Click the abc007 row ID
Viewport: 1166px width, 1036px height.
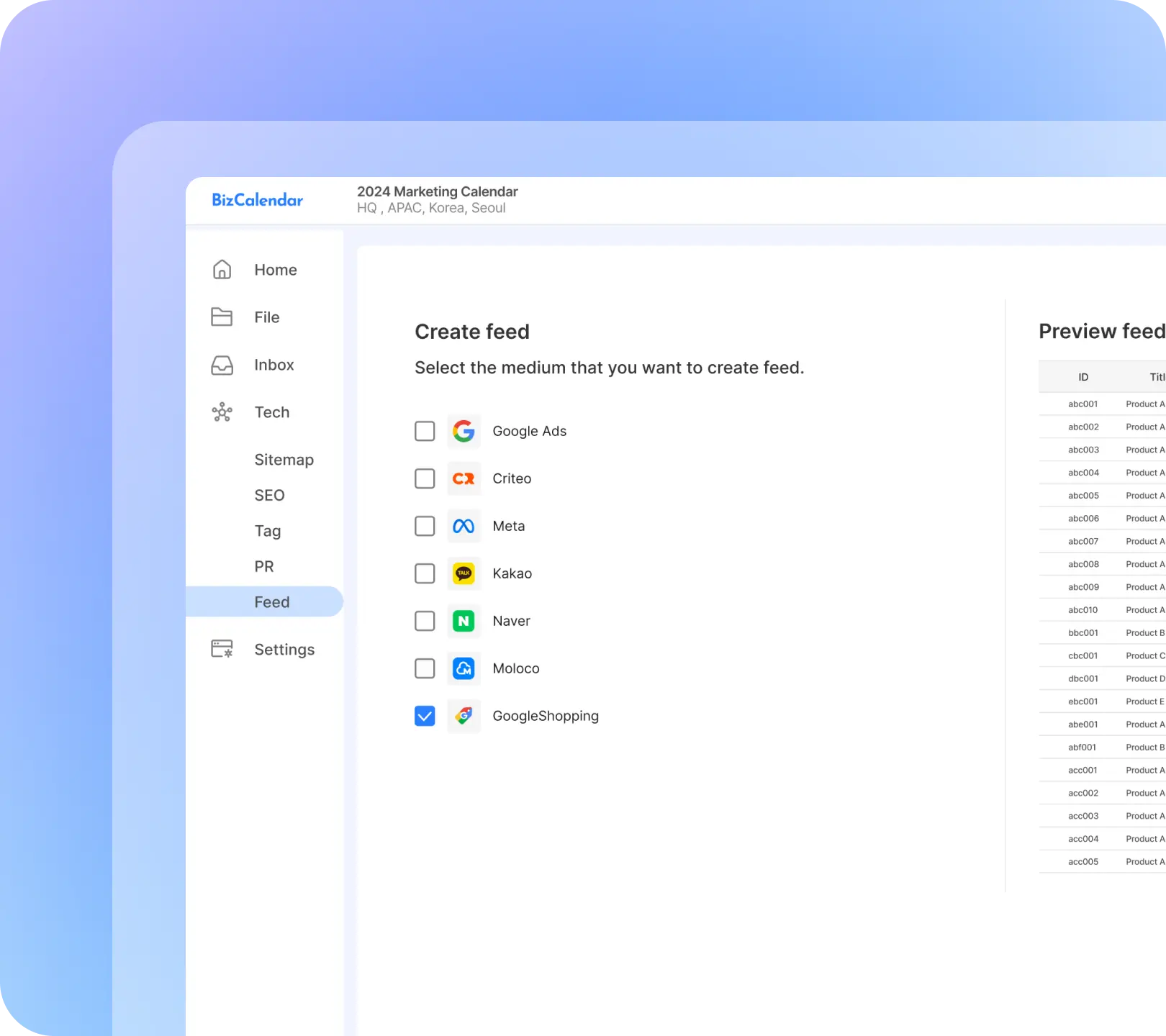pyautogui.click(x=1083, y=541)
